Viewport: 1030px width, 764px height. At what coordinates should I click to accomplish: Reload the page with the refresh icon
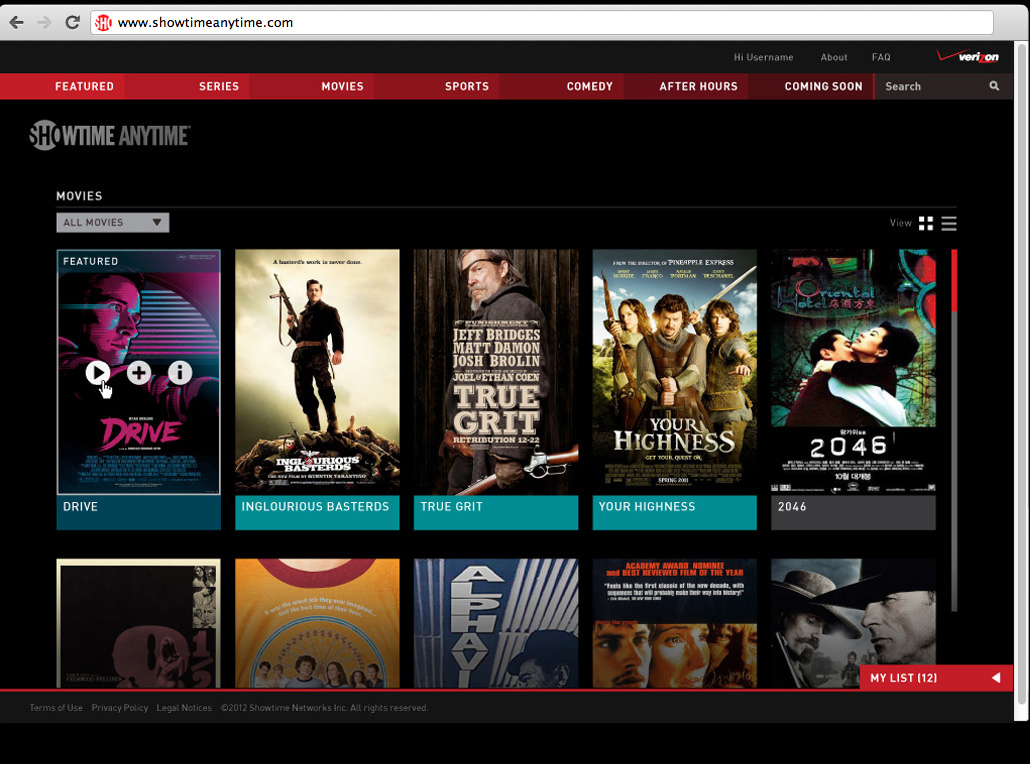point(72,22)
